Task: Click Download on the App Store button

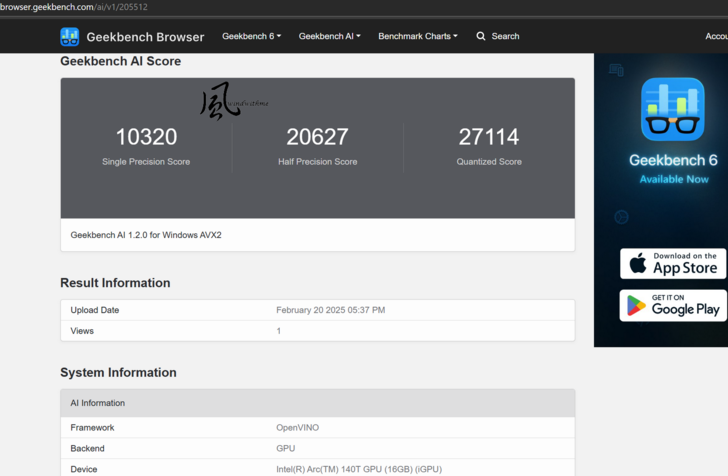Action: 673,264
